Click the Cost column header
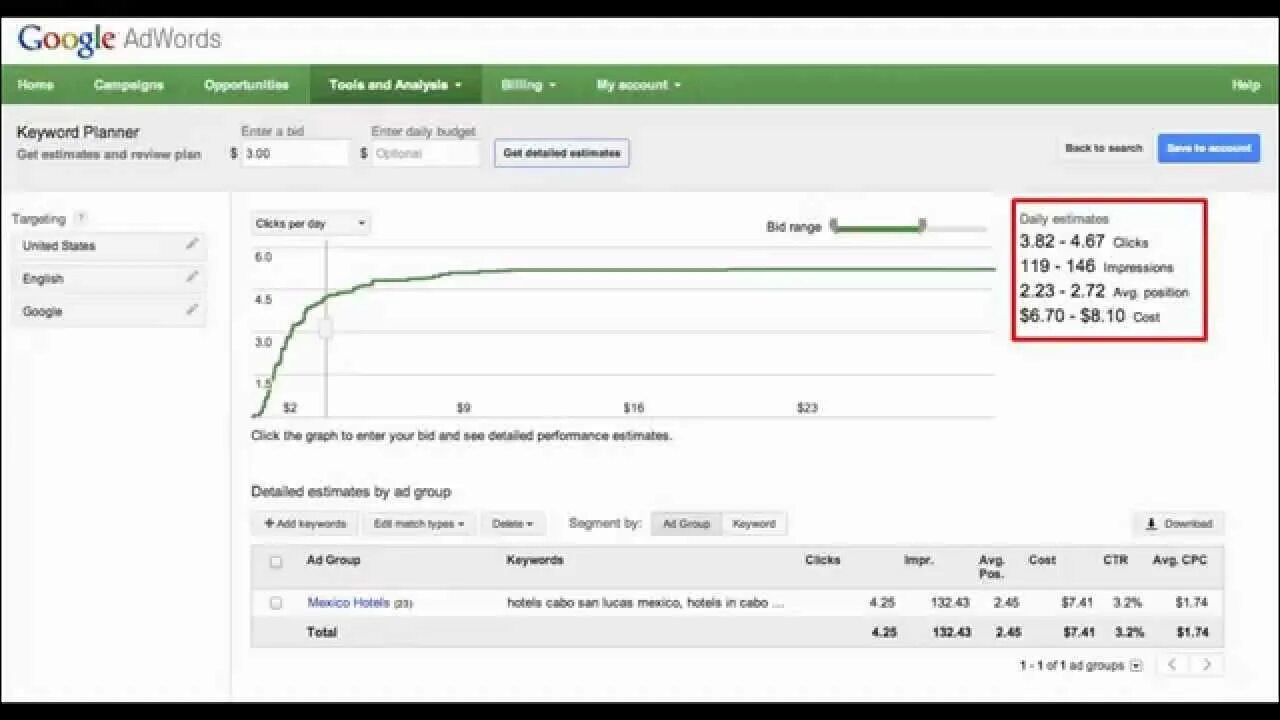The height and width of the screenshot is (720, 1280). (x=1042, y=560)
